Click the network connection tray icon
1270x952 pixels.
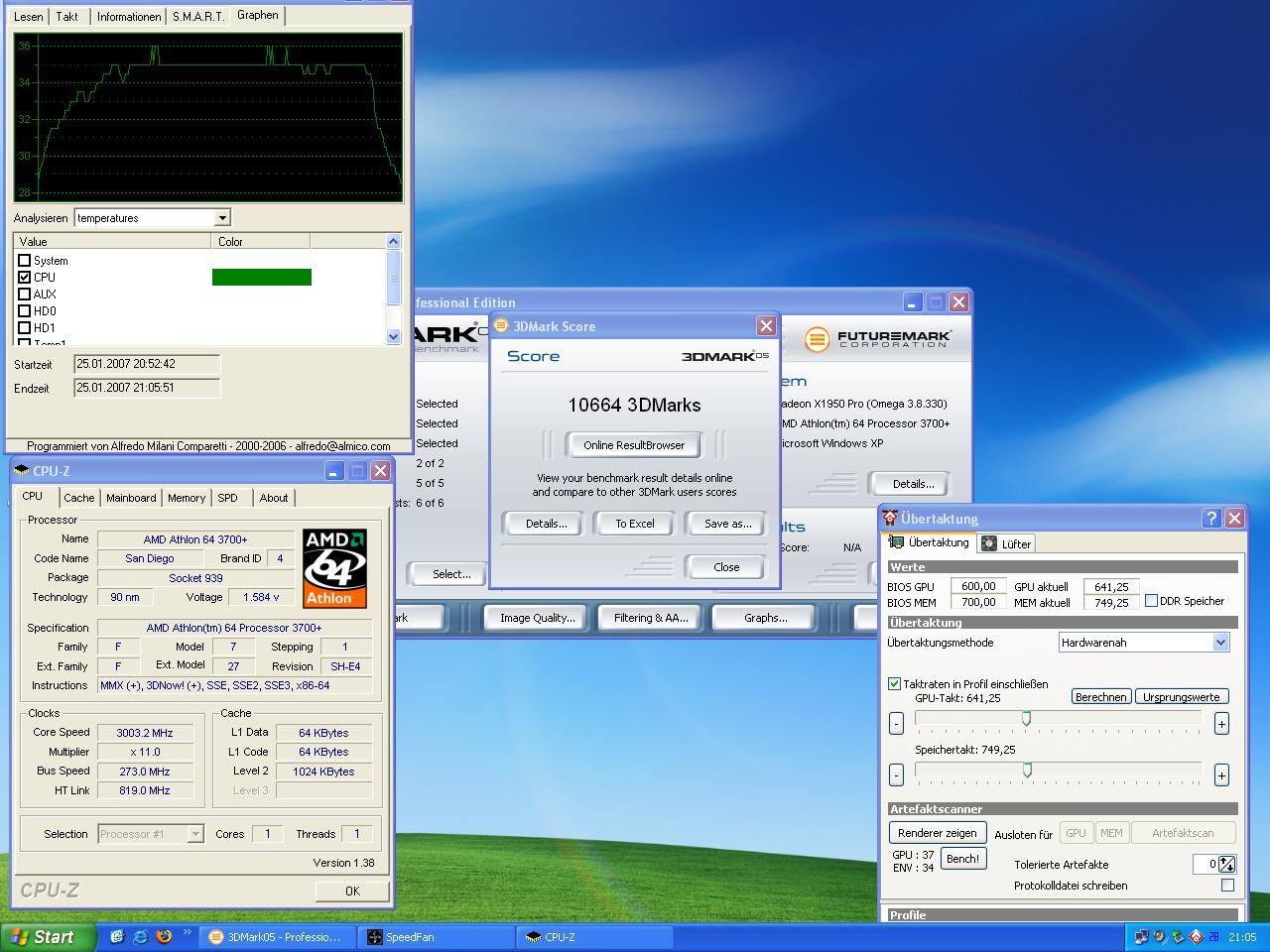1142,937
